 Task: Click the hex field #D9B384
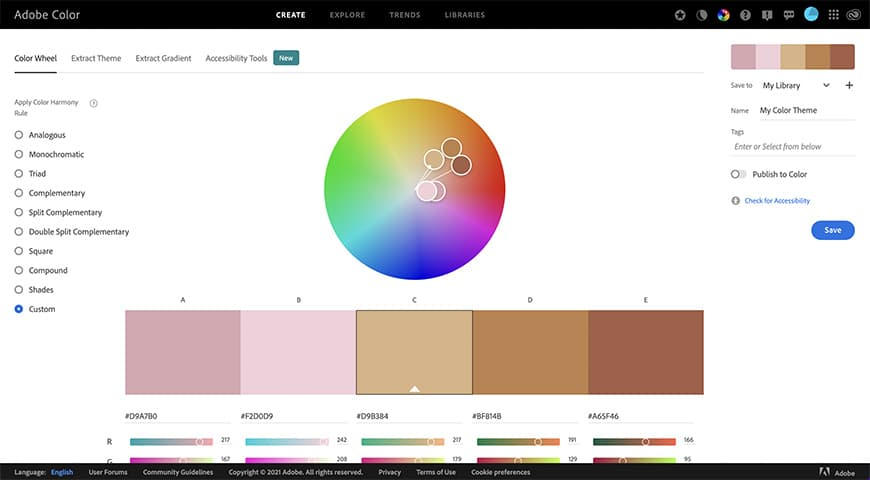pos(409,416)
